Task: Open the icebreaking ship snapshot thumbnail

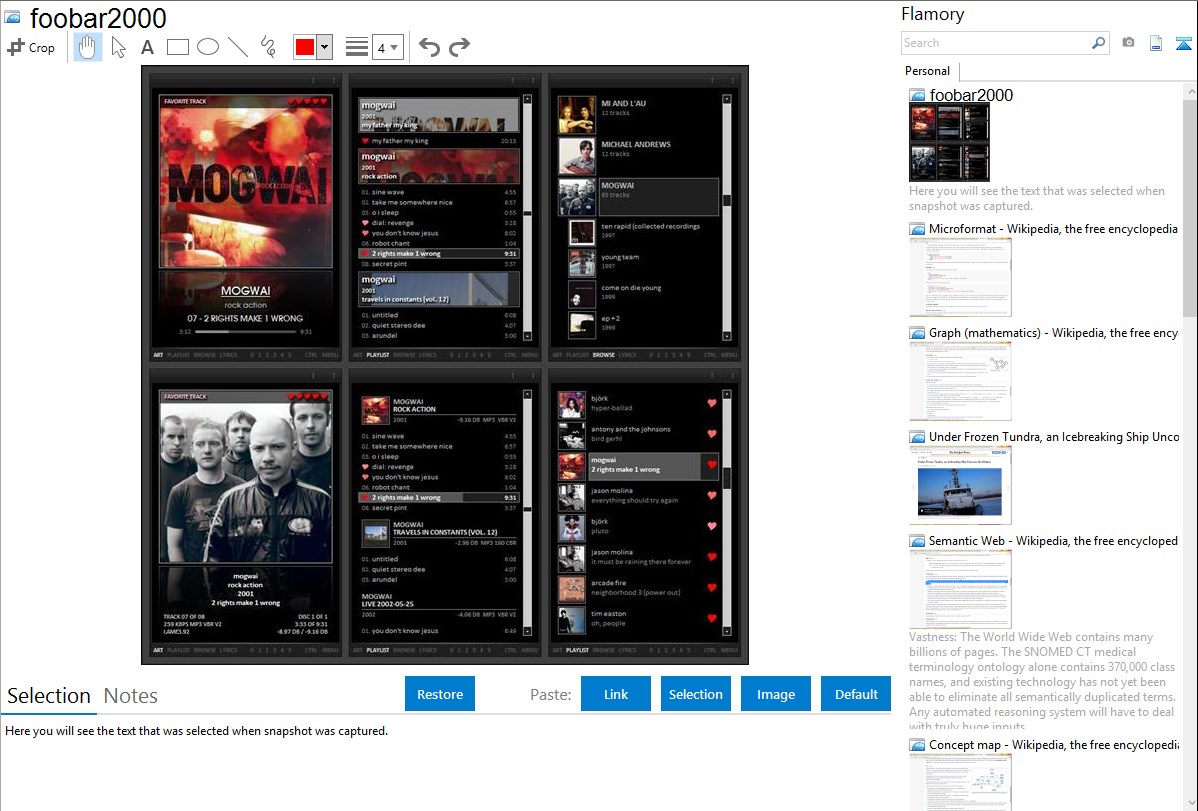Action: 960,485
